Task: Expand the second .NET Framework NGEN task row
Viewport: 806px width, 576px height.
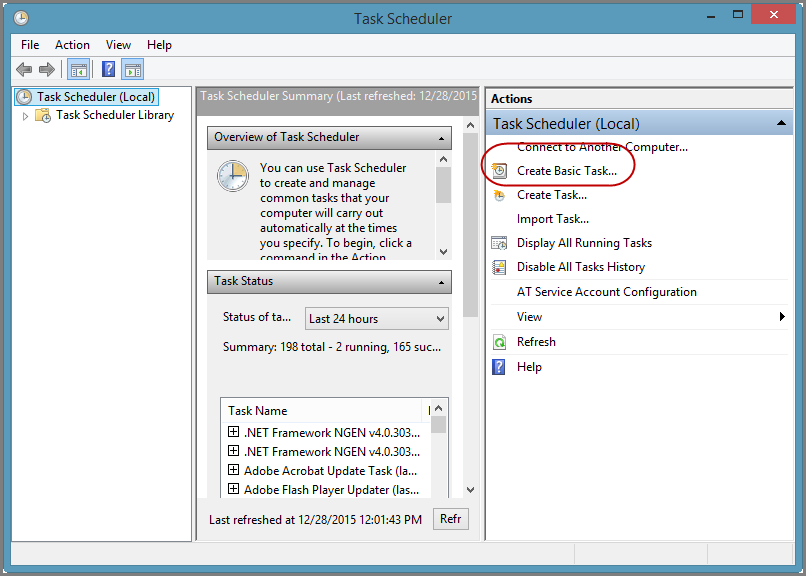Action: 233,451
